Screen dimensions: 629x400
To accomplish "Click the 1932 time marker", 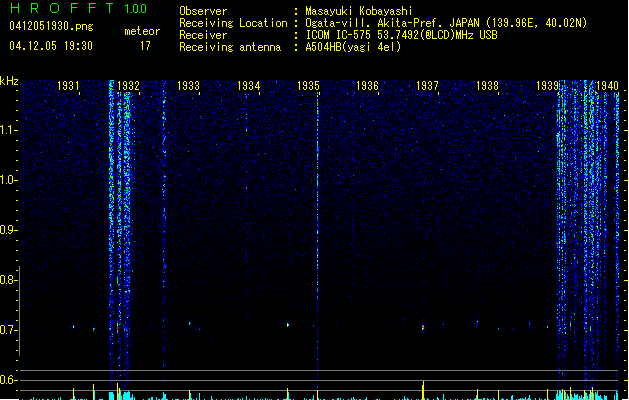I will (128, 86).
